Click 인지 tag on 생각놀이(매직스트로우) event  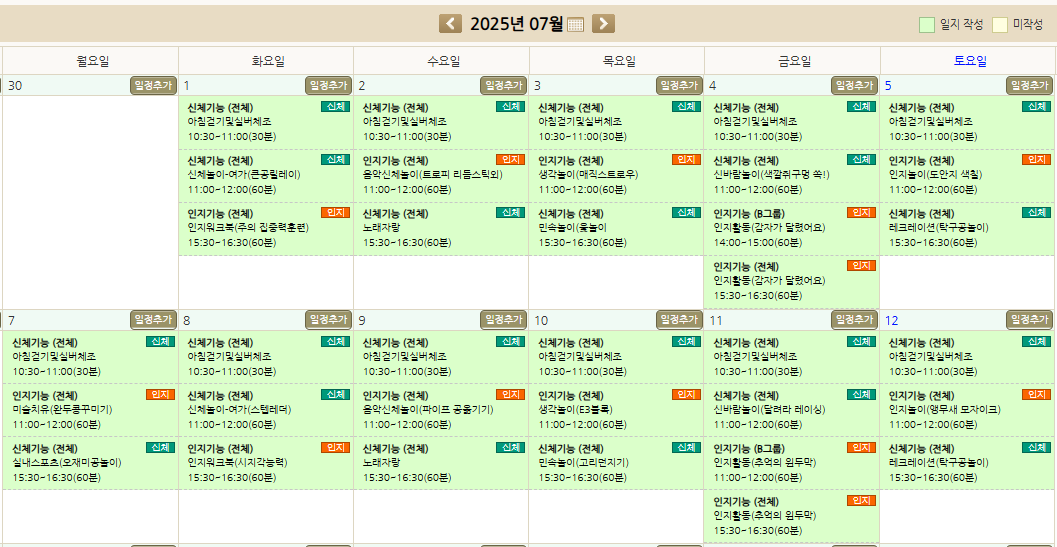coord(685,160)
